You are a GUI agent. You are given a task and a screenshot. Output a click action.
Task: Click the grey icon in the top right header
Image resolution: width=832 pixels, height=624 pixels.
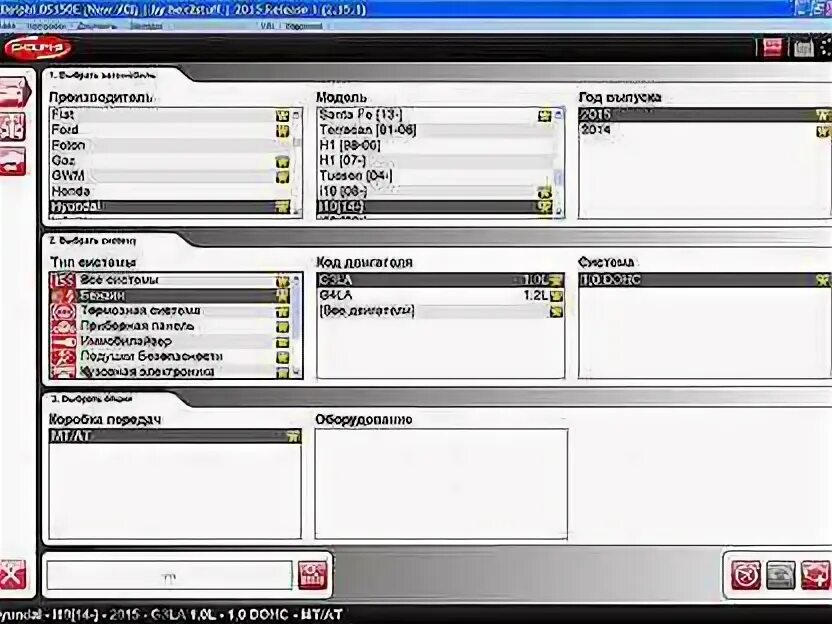804,48
